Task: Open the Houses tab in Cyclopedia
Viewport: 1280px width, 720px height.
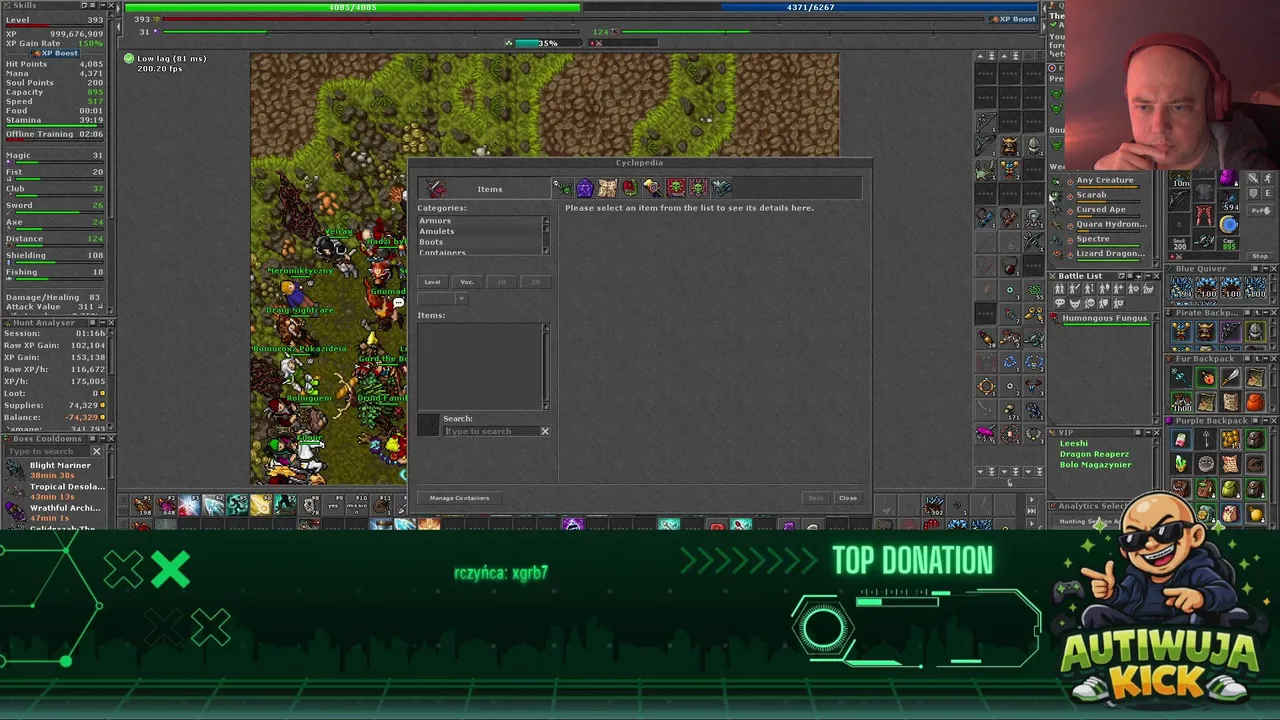Action: tap(630, 187)
